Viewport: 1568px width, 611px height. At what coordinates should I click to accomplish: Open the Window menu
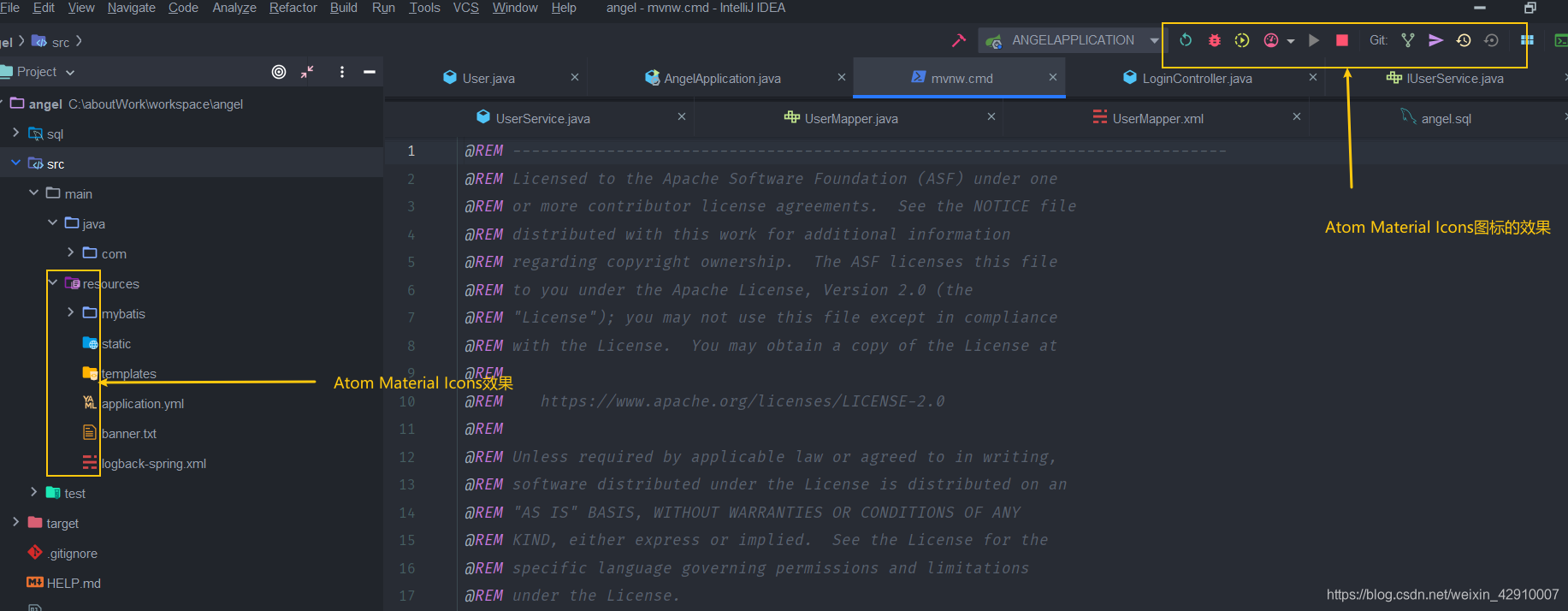[x=515, y=8]
